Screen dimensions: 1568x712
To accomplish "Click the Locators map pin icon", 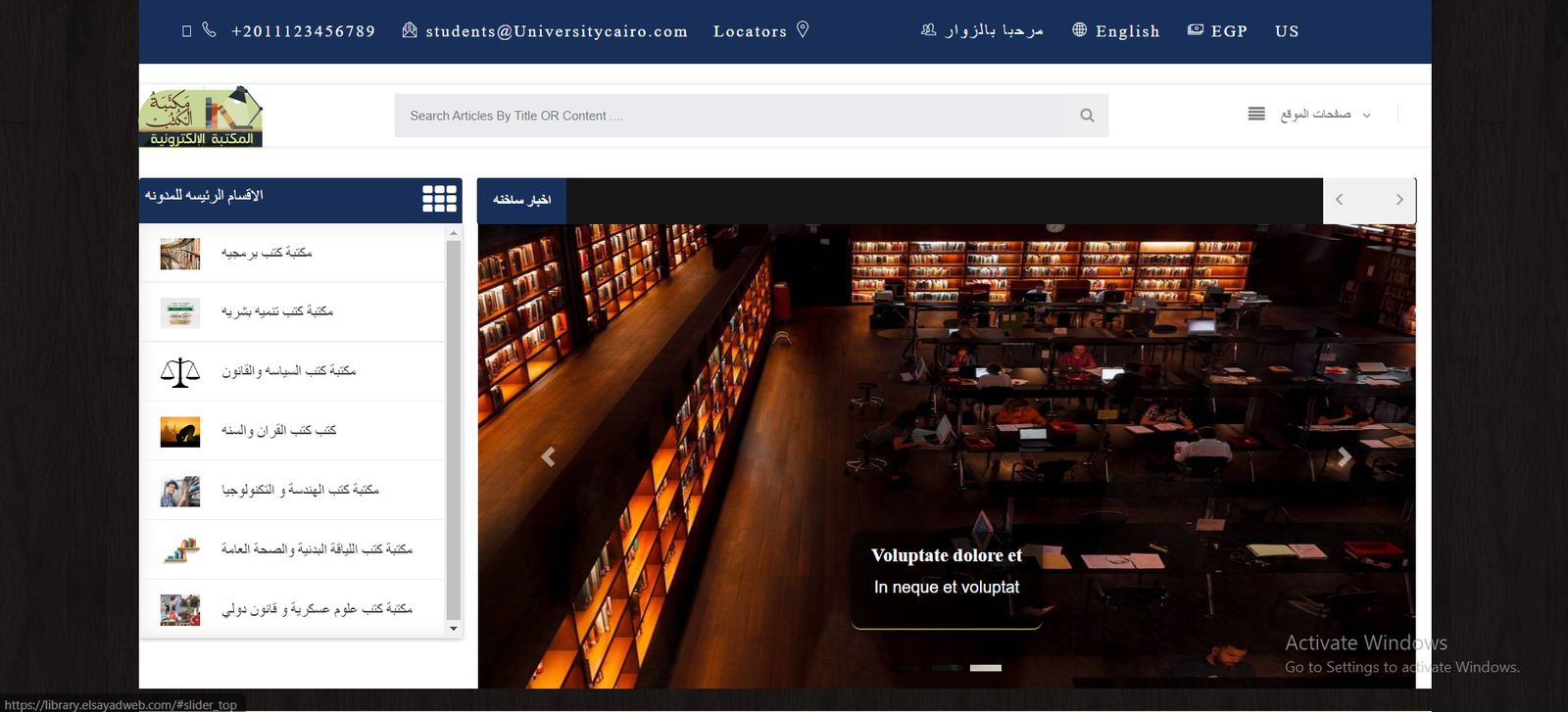I will (x=803, y=29).
